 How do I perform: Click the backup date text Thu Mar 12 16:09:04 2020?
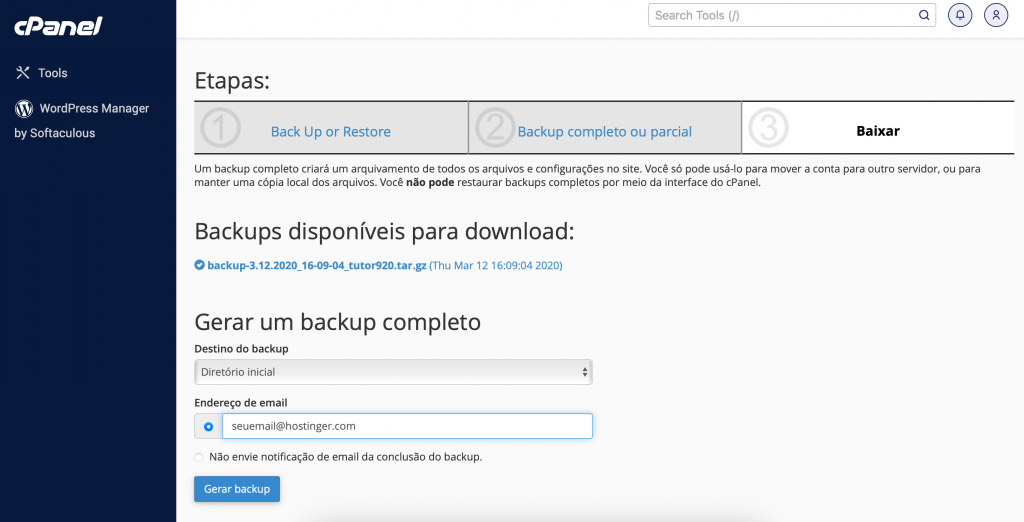(x=496, y=265)
